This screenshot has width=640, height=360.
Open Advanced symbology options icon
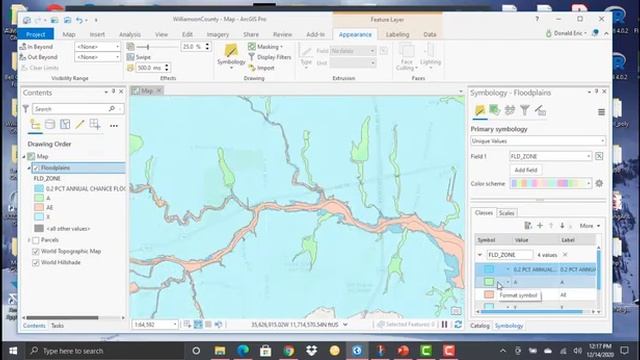540,110
